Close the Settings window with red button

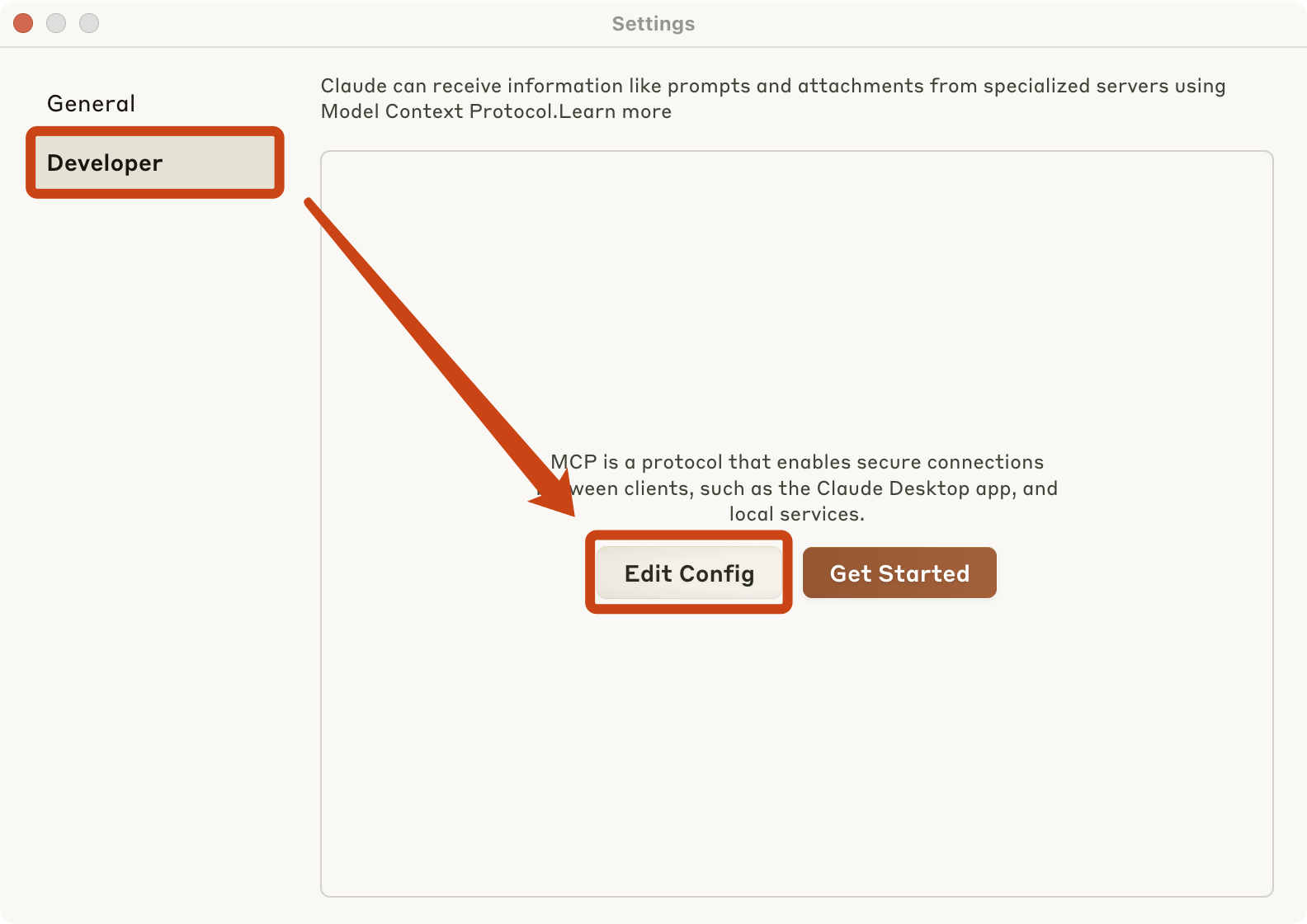click(23, 23)
